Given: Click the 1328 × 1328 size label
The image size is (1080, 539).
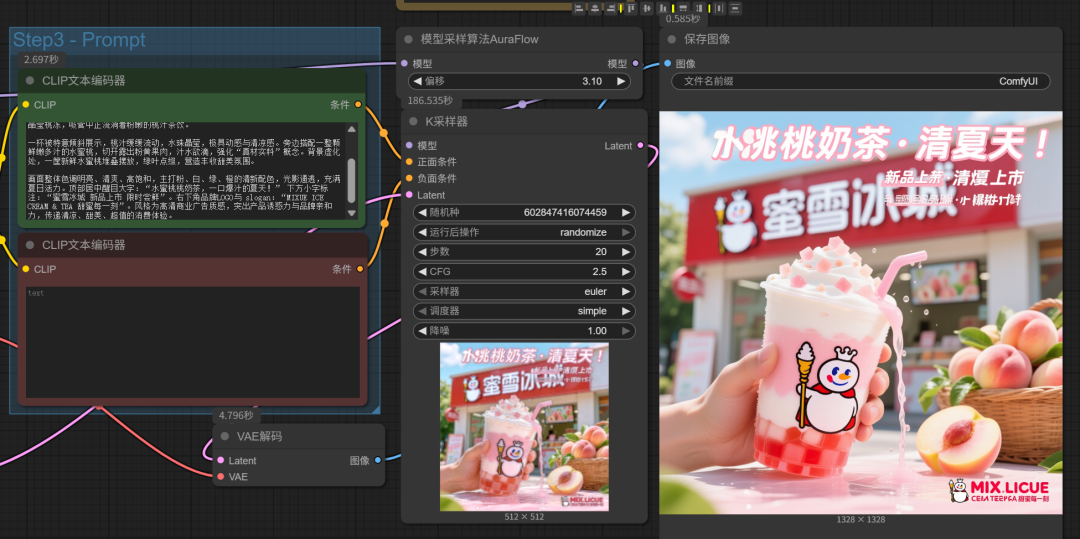Looking at the screenshot, I should click(x=861, y=520).
